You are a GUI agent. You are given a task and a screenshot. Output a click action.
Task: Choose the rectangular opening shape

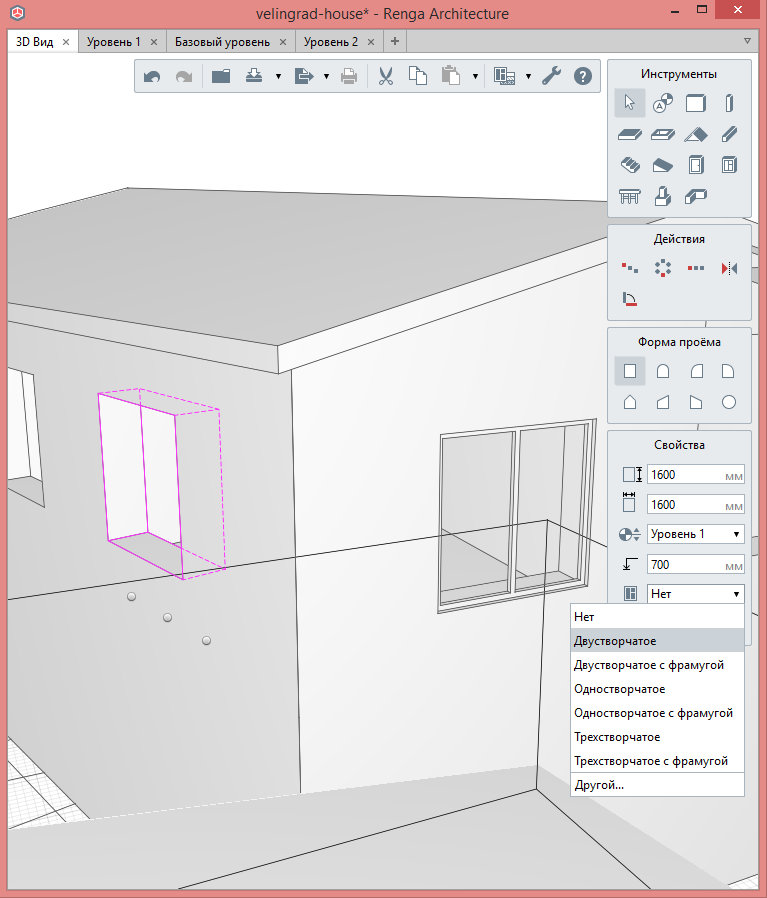click(630, 371)
